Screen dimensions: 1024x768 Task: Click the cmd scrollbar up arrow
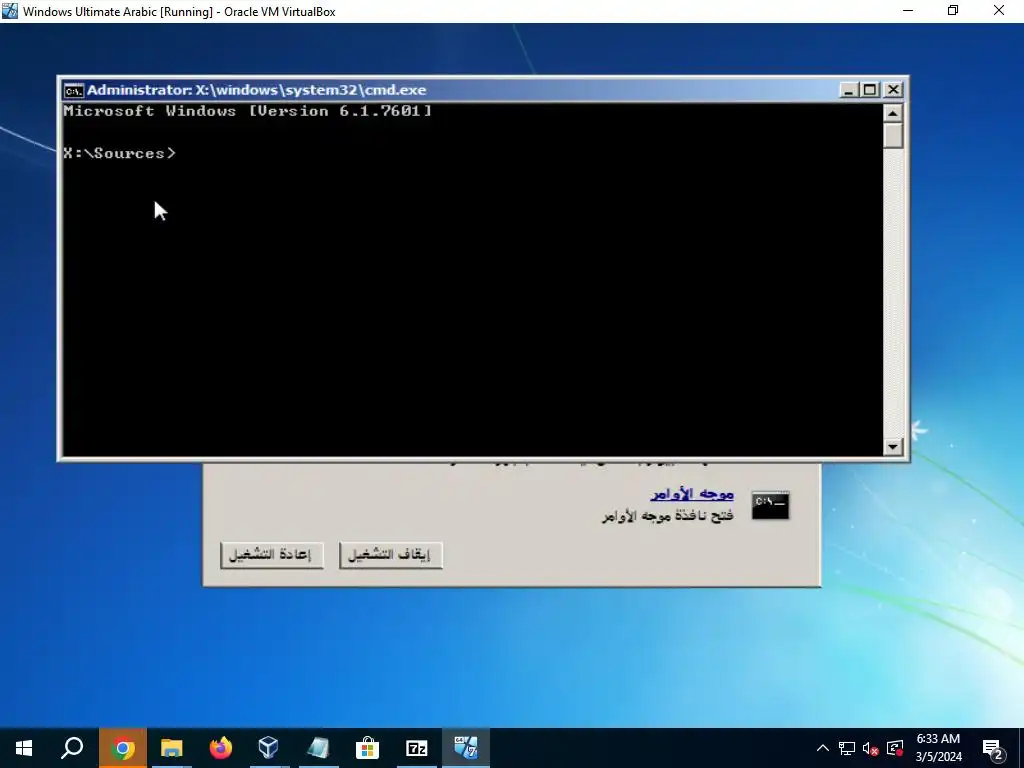893,113
